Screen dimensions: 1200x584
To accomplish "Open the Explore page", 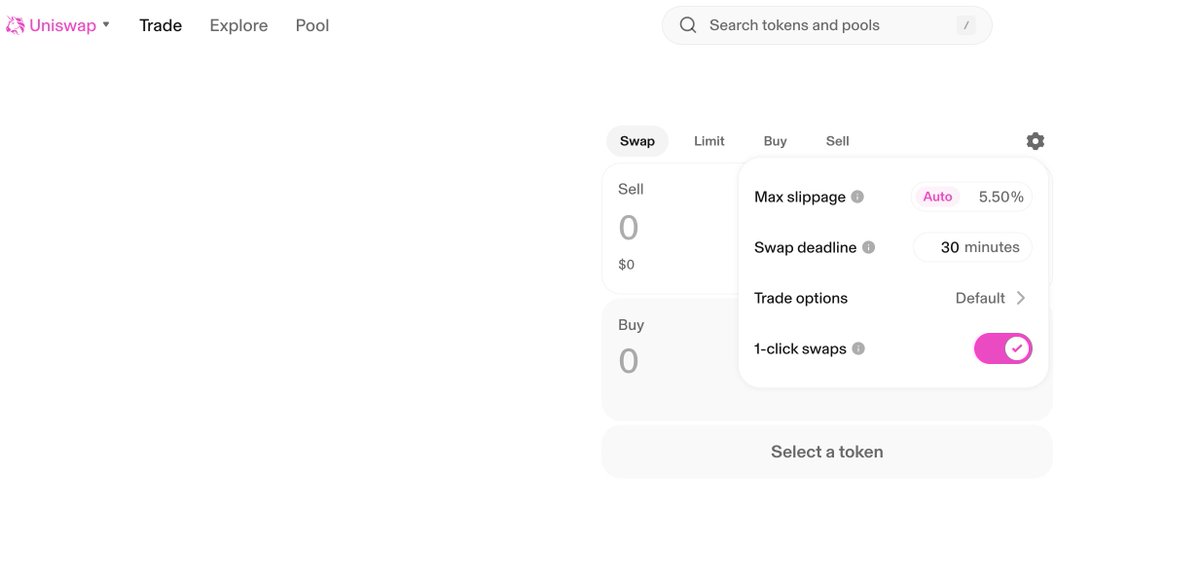I will [x=238, y=25].
